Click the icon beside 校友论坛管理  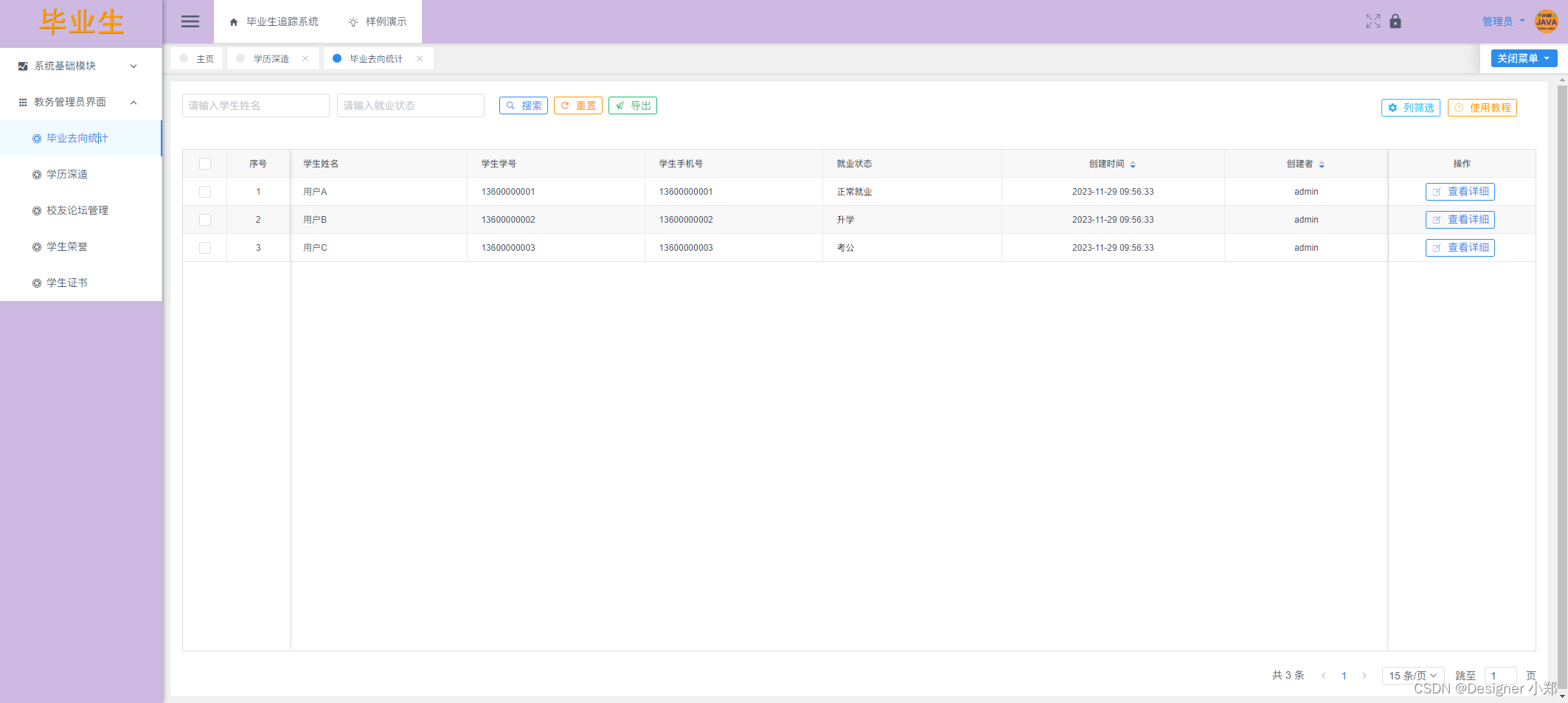coord(37,211)
